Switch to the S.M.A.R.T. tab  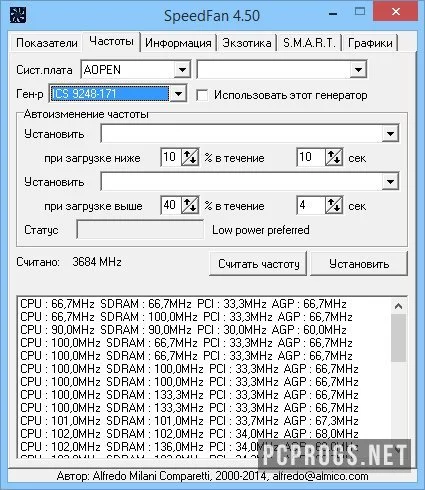309,43
